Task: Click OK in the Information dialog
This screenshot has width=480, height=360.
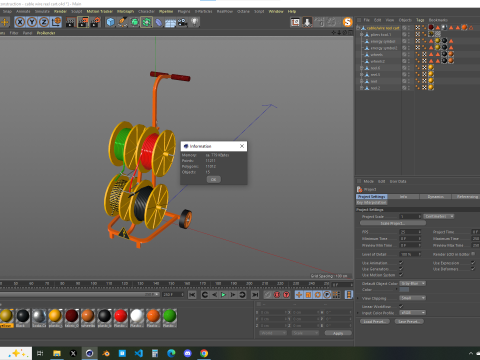Action: click(213, 179)
